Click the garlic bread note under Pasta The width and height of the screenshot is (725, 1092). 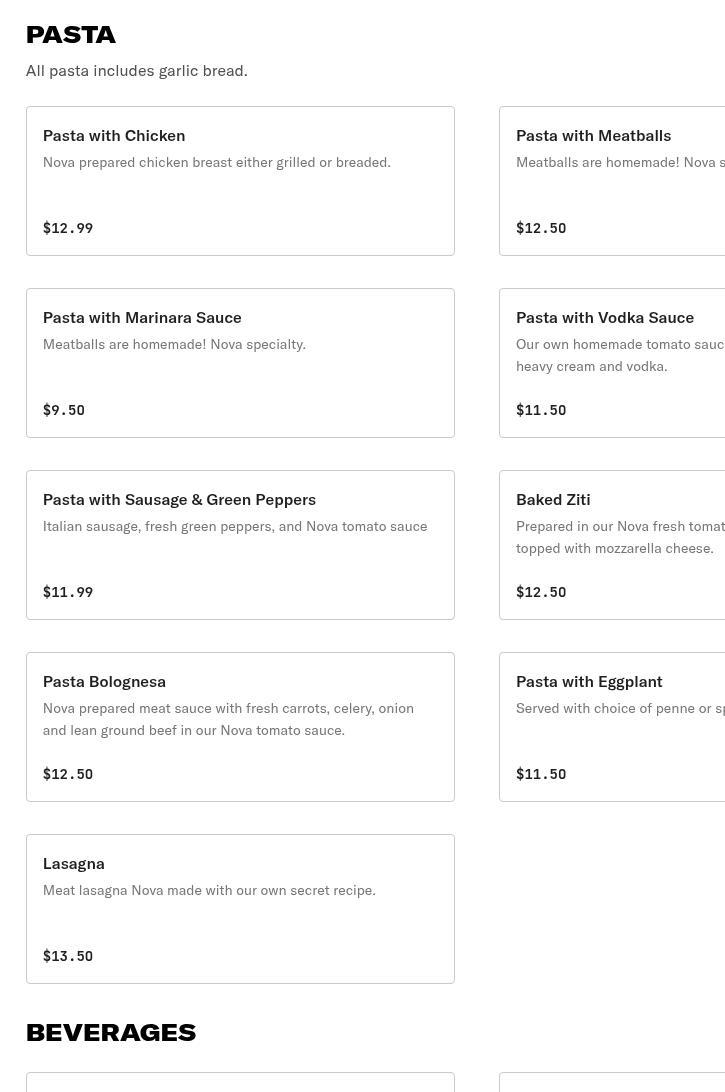[137, 70]
